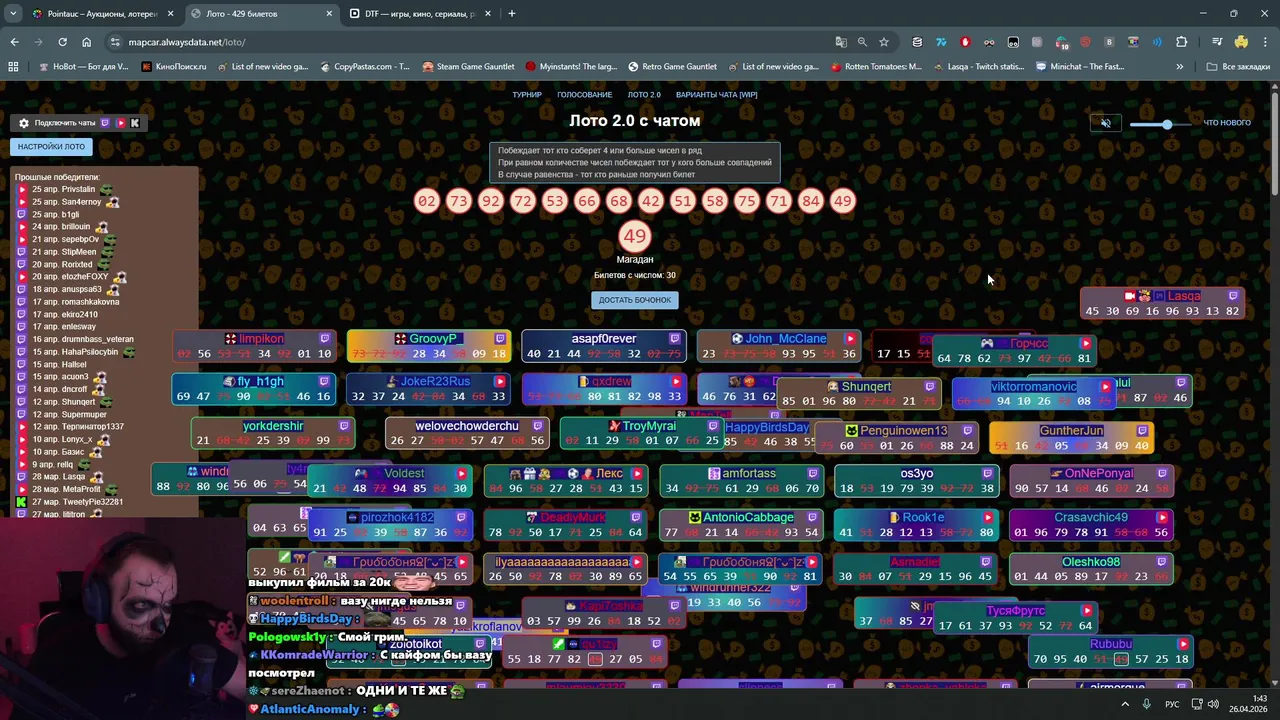Switch to ЛОТО 2.0 tab
The image size is (1280, 720).
coord(644,95)
